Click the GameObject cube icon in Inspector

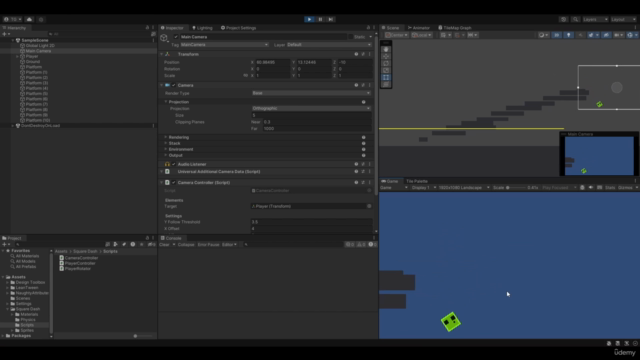164,38
